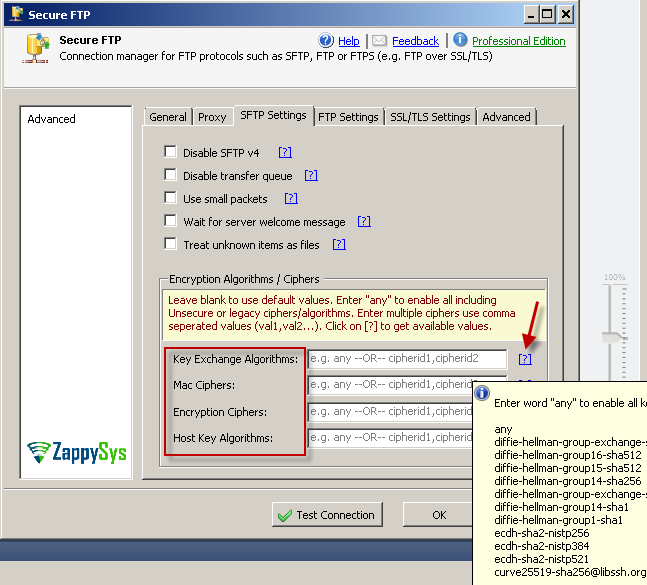Click 'diffie-hellman-group15-sha512' in tooltip
647x585 pixels.
click(x=568, y=468)
